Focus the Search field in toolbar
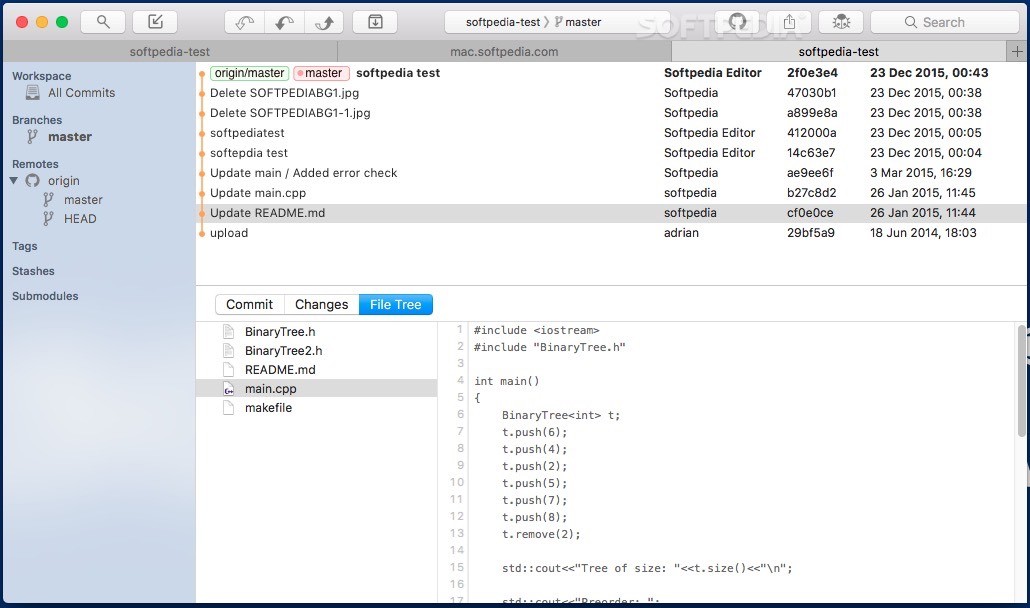This screenshot has width=1030, height=608. (x=945, y=22)
